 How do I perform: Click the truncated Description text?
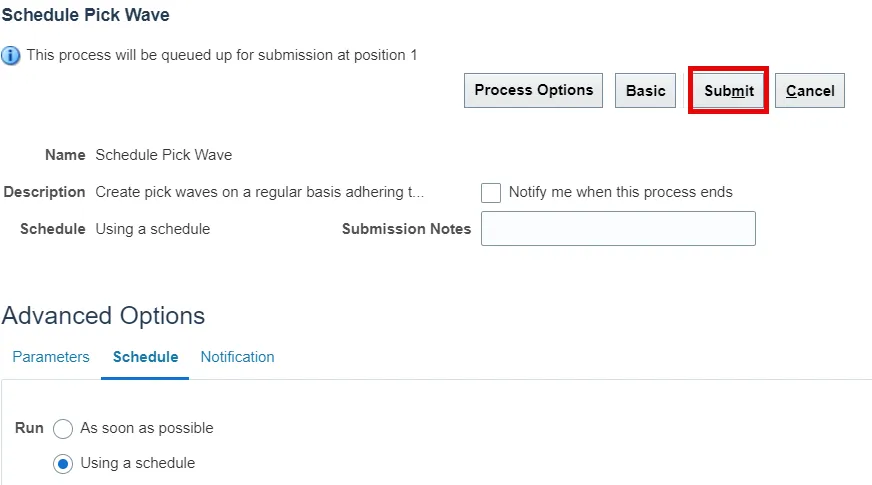pos(259,192)
